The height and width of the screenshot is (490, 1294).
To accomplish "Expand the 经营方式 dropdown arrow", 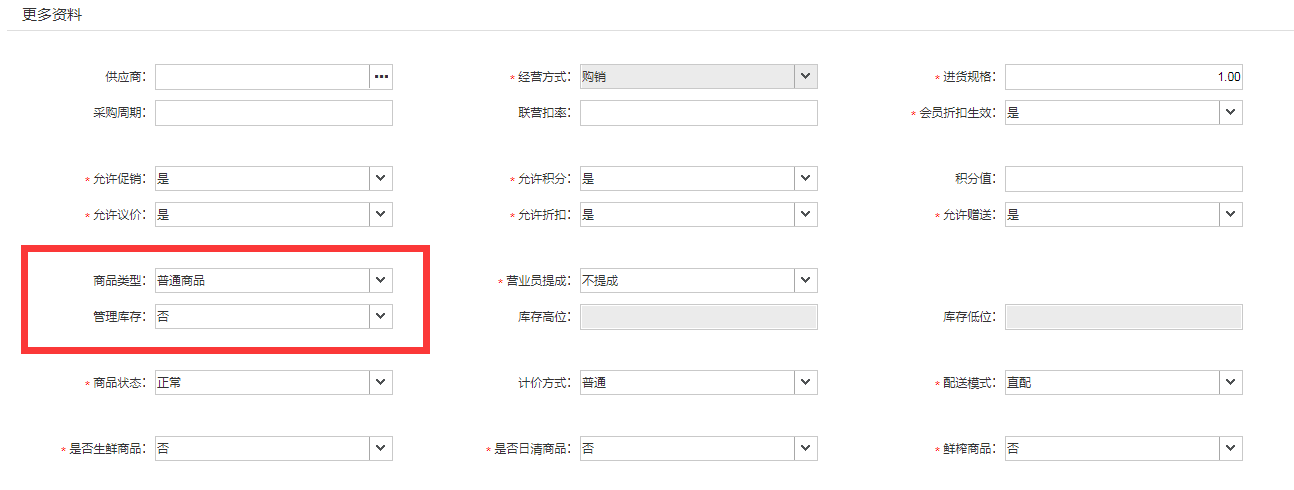I will (x=806, y=77).
